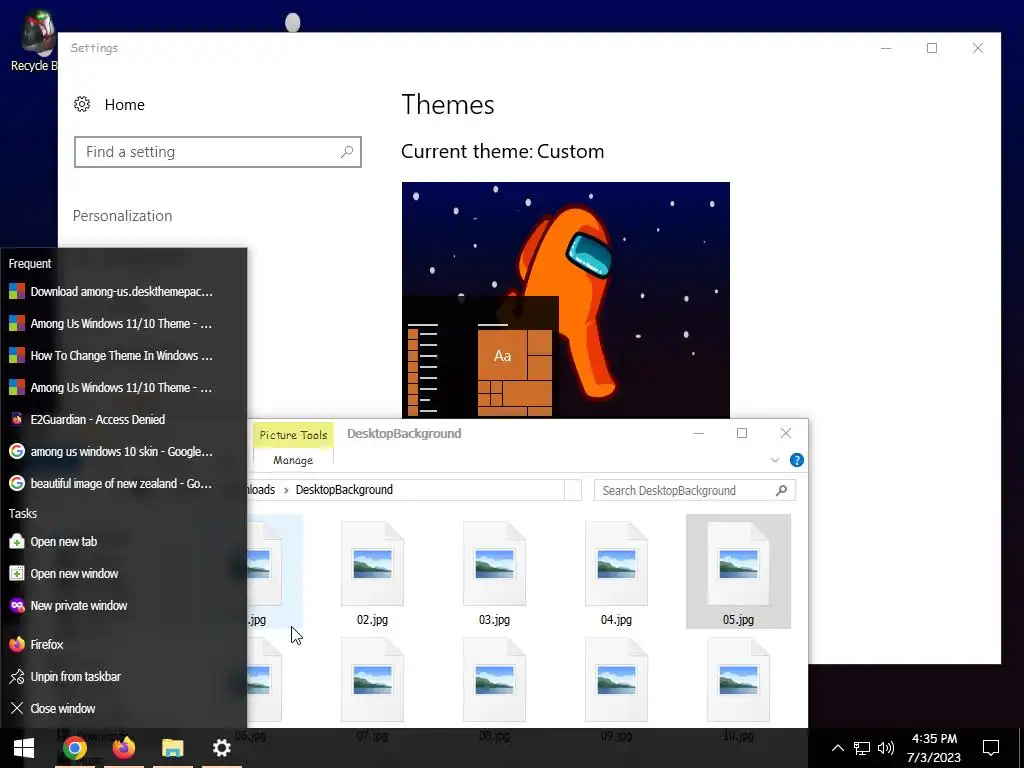Viewport: 1024px width, 768px height.
Task: Select Unpin from taskbar
Action: point(123,676)
